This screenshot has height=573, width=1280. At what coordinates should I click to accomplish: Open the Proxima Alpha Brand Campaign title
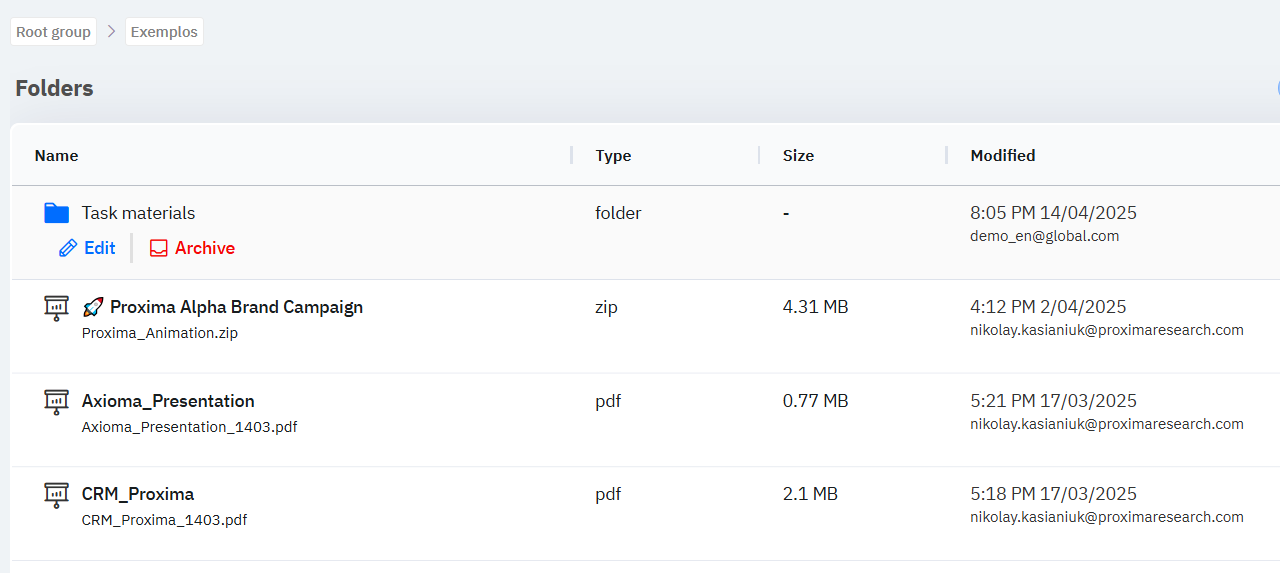click(x=236, y=307)
